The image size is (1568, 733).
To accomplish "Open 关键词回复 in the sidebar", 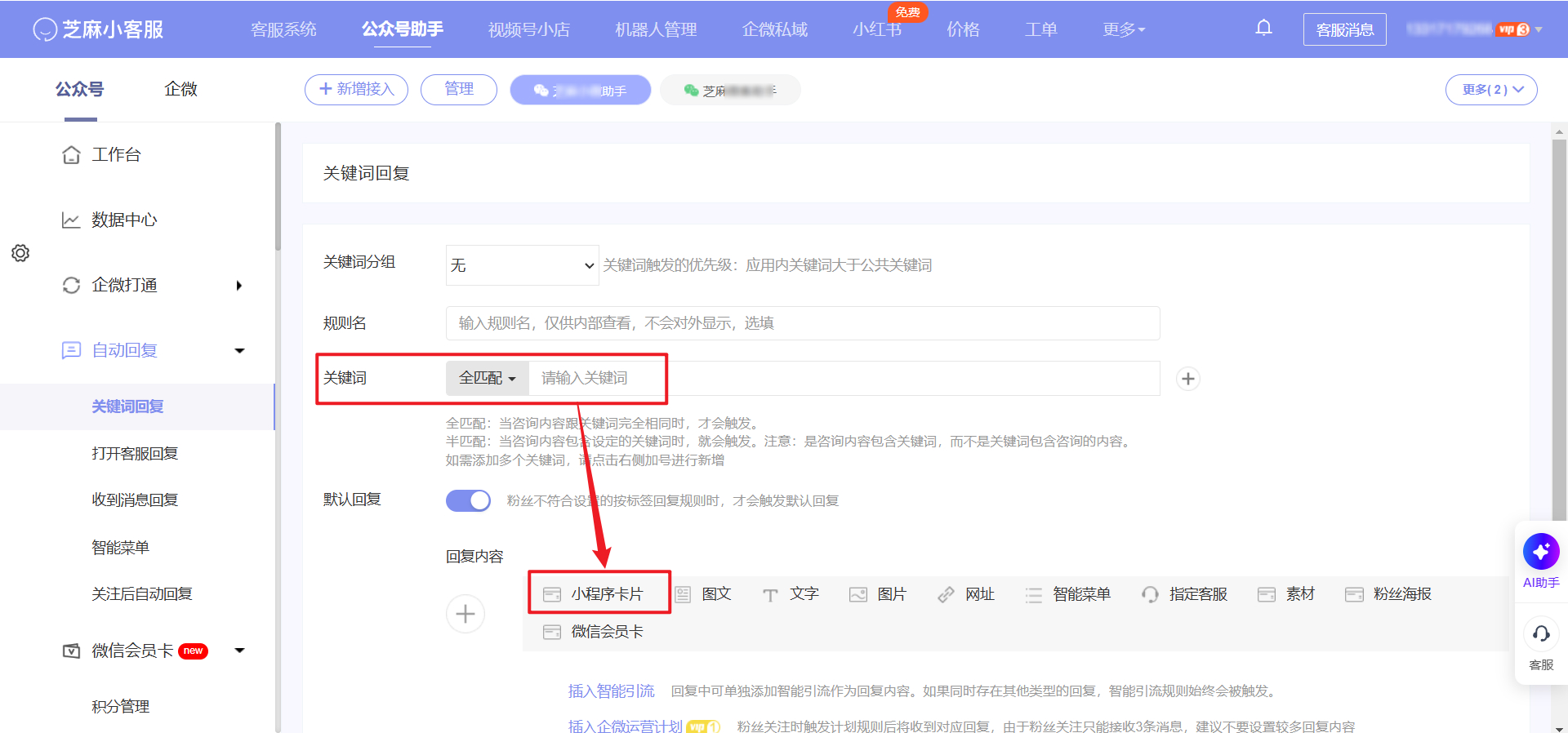I will click(127, 406).
